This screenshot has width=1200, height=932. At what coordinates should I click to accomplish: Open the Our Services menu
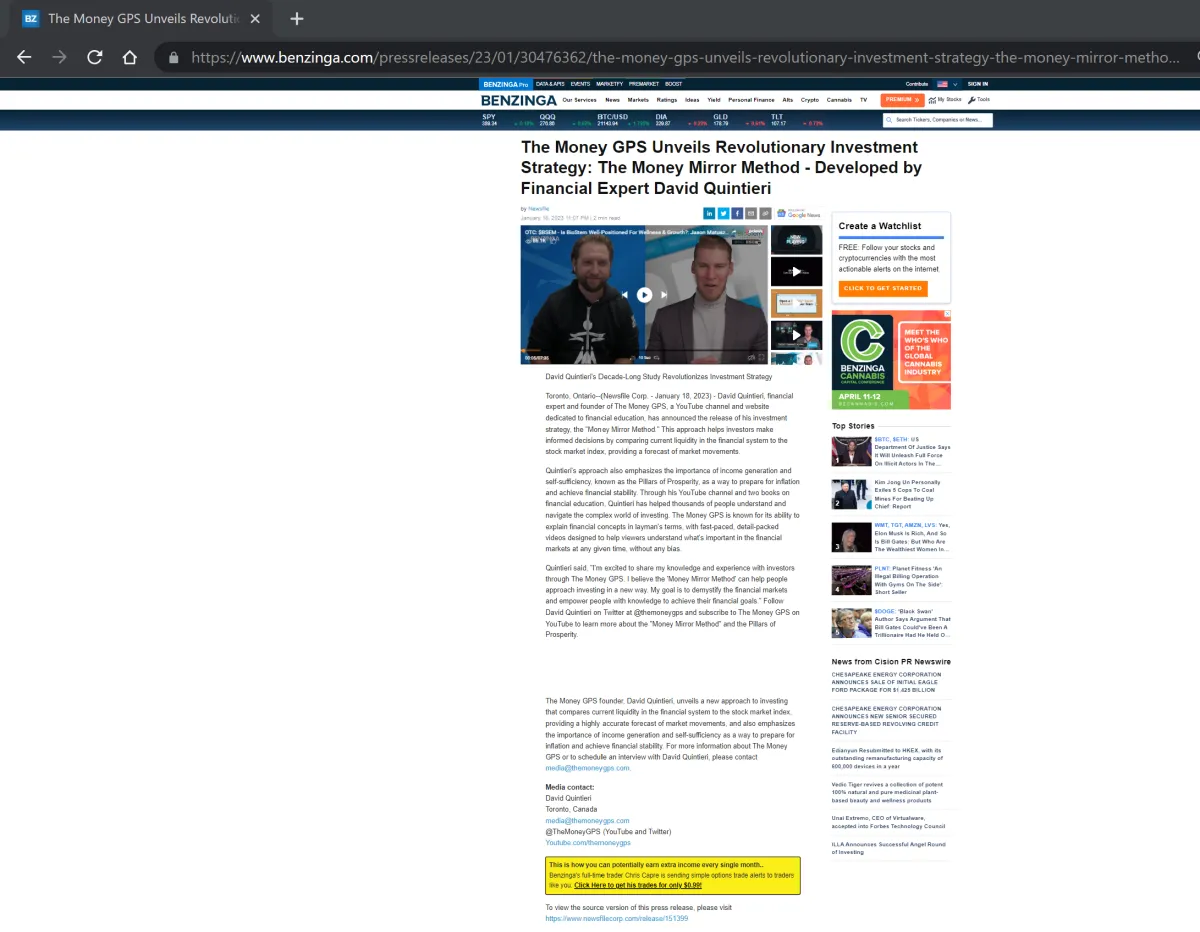(x=579, y=100)
